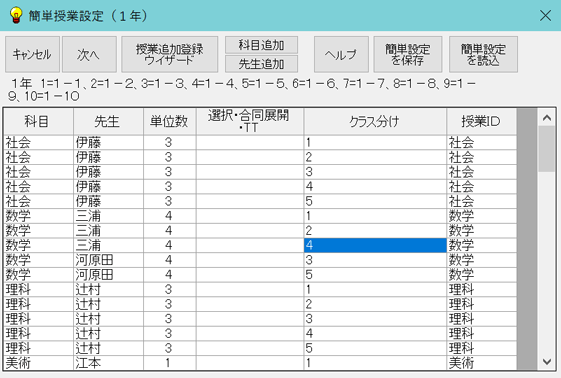Select 美術 subject cell

39,363
